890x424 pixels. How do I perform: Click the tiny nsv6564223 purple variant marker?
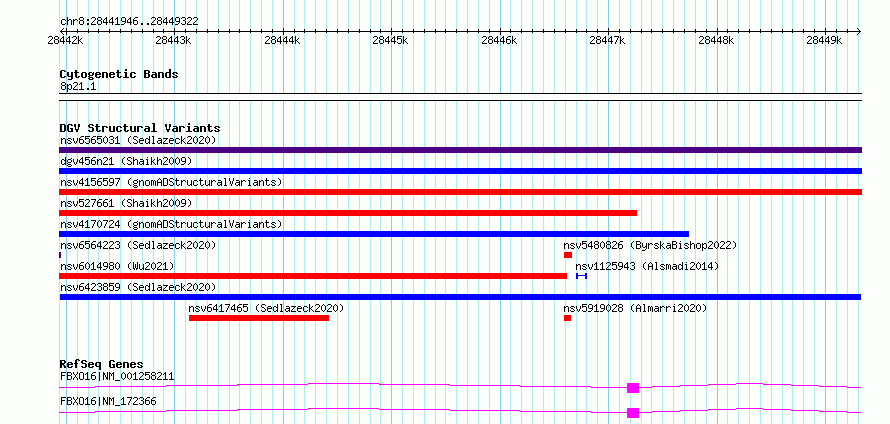pyautogui.click(x=60, y=255)
